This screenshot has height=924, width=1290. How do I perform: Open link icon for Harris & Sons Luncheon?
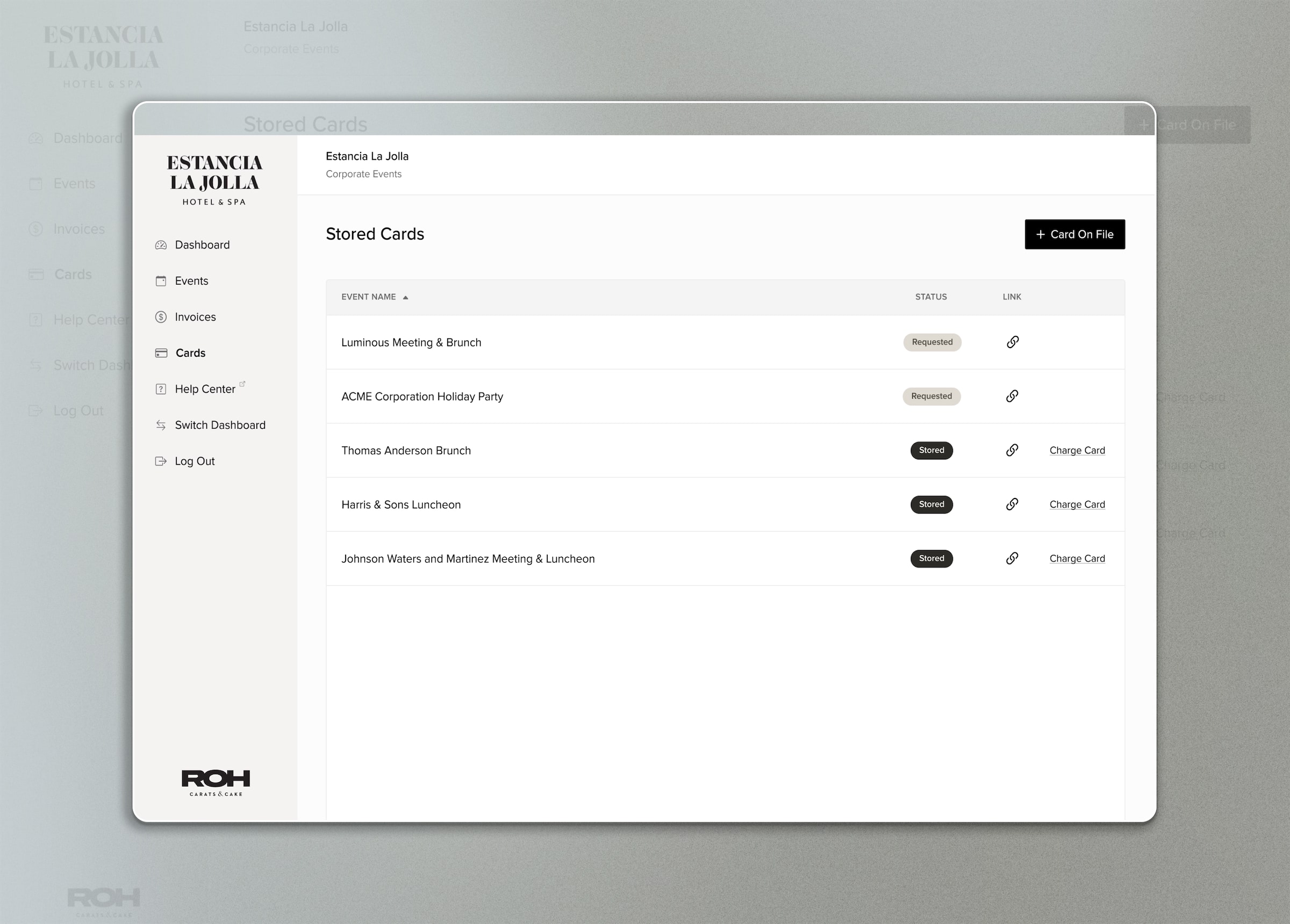[x=1012, y=504]
